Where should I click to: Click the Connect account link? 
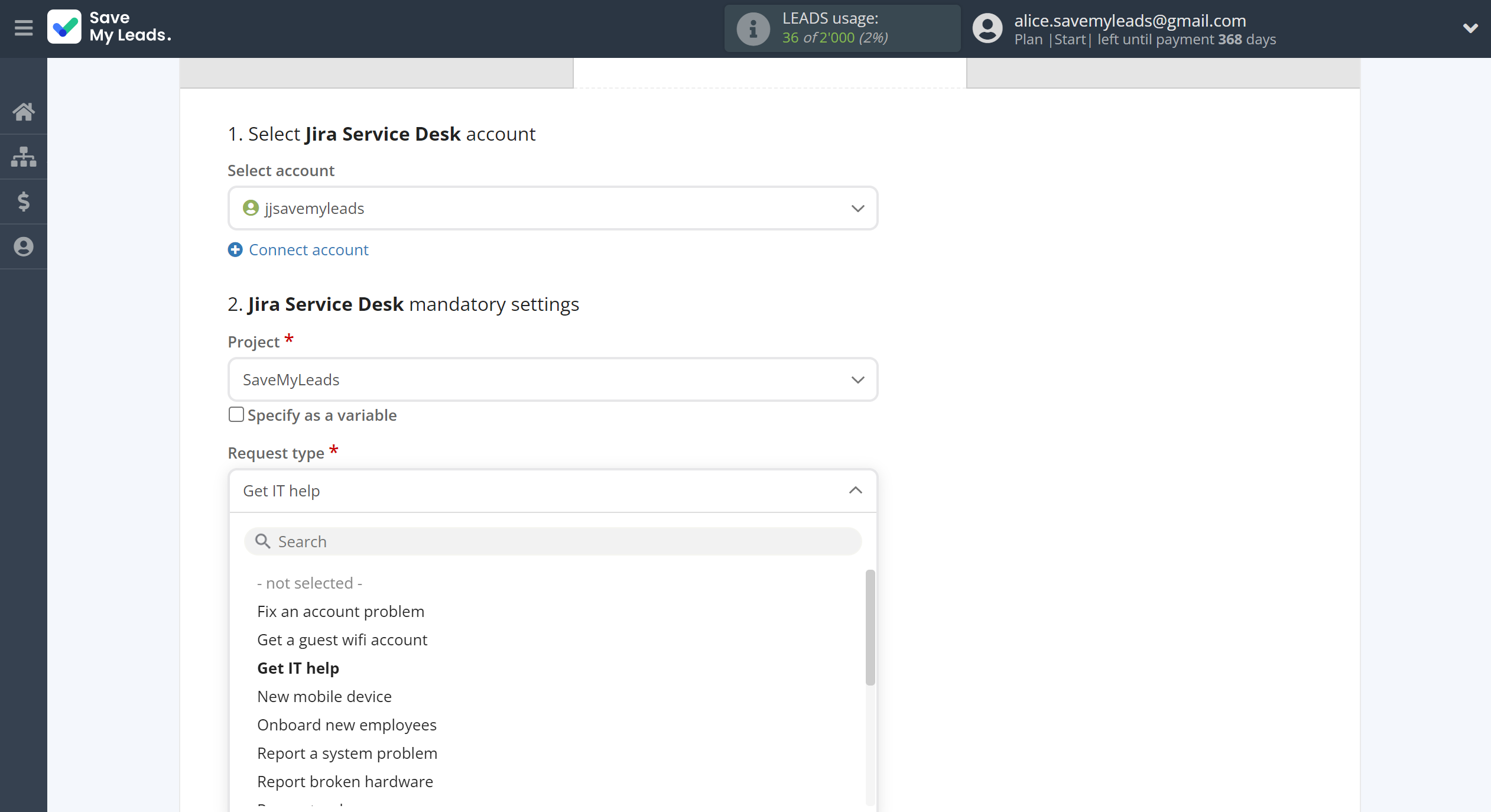coord(308,250)
